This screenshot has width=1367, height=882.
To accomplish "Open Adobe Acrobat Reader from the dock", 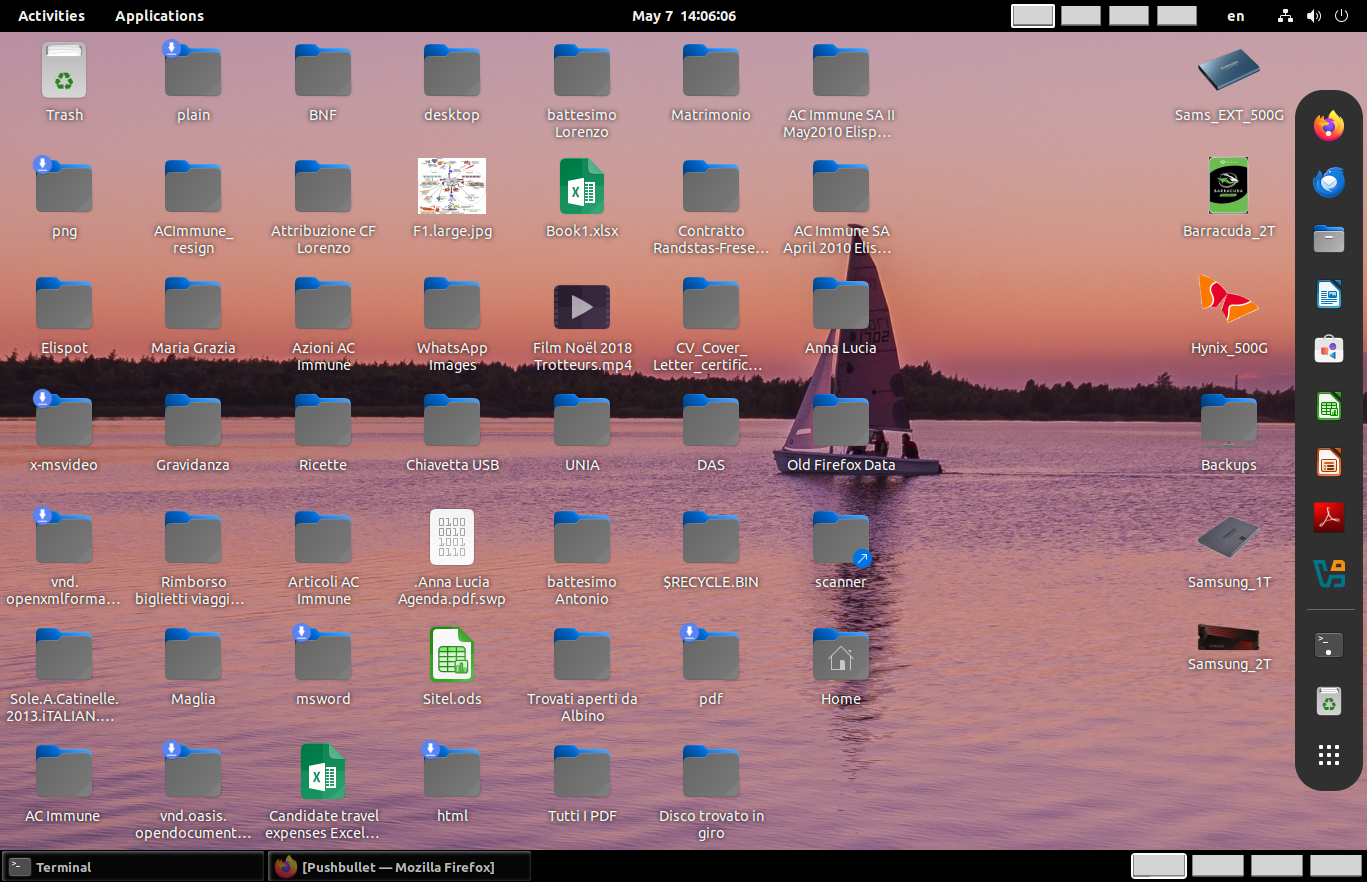I will (x=1328, y=518).
